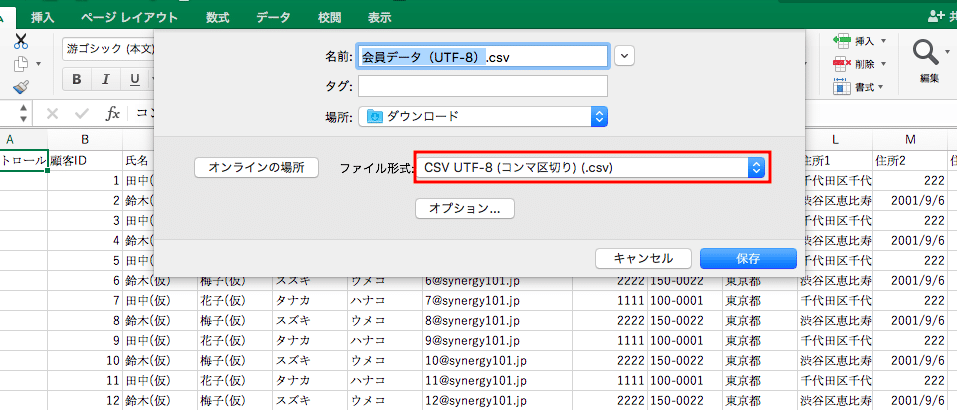
Task: Click ウメコ in customer row 10
Action: pos(385,361)
